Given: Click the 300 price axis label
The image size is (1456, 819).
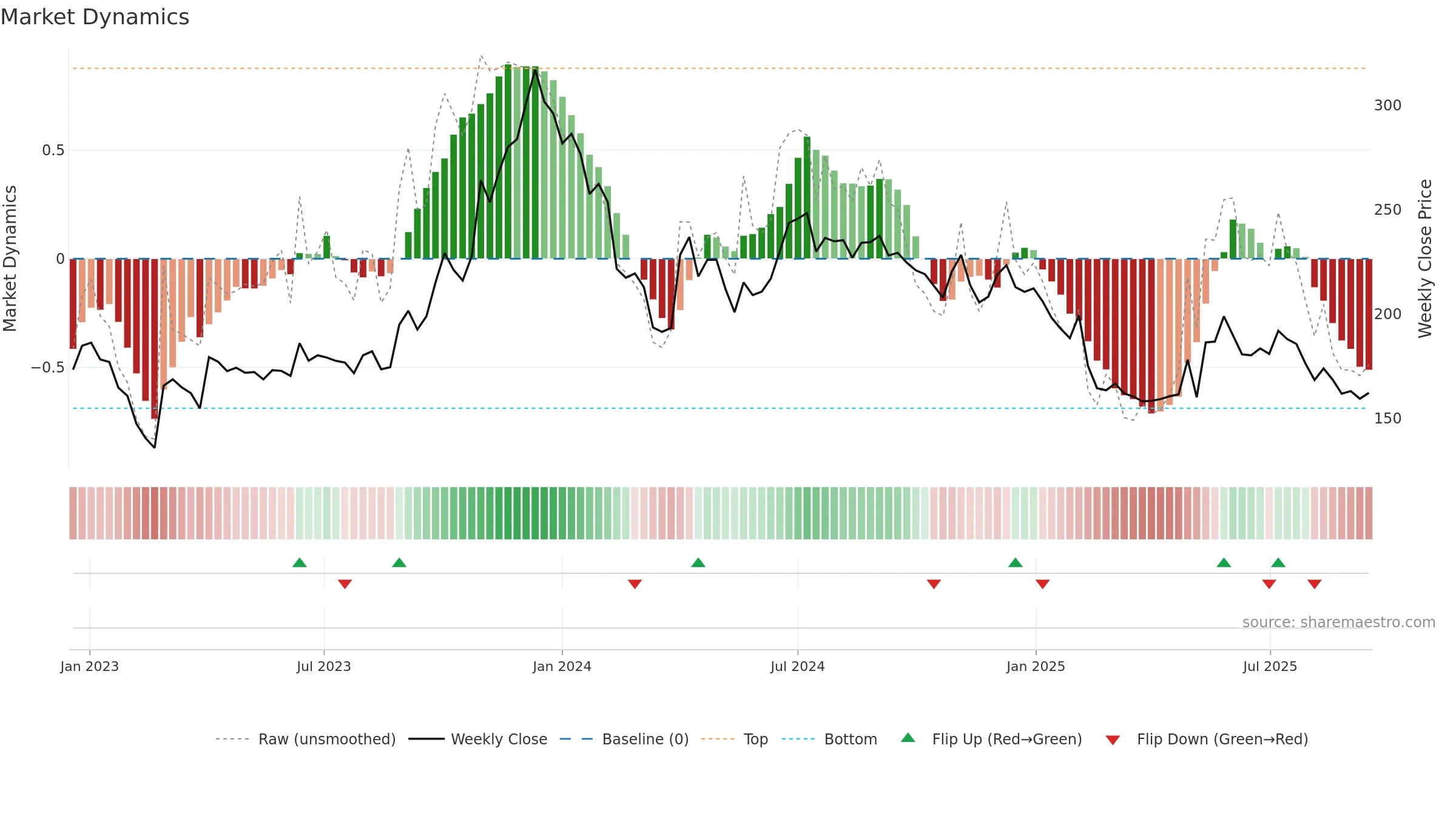Looking at the screenshot, I should [1388, 106].
